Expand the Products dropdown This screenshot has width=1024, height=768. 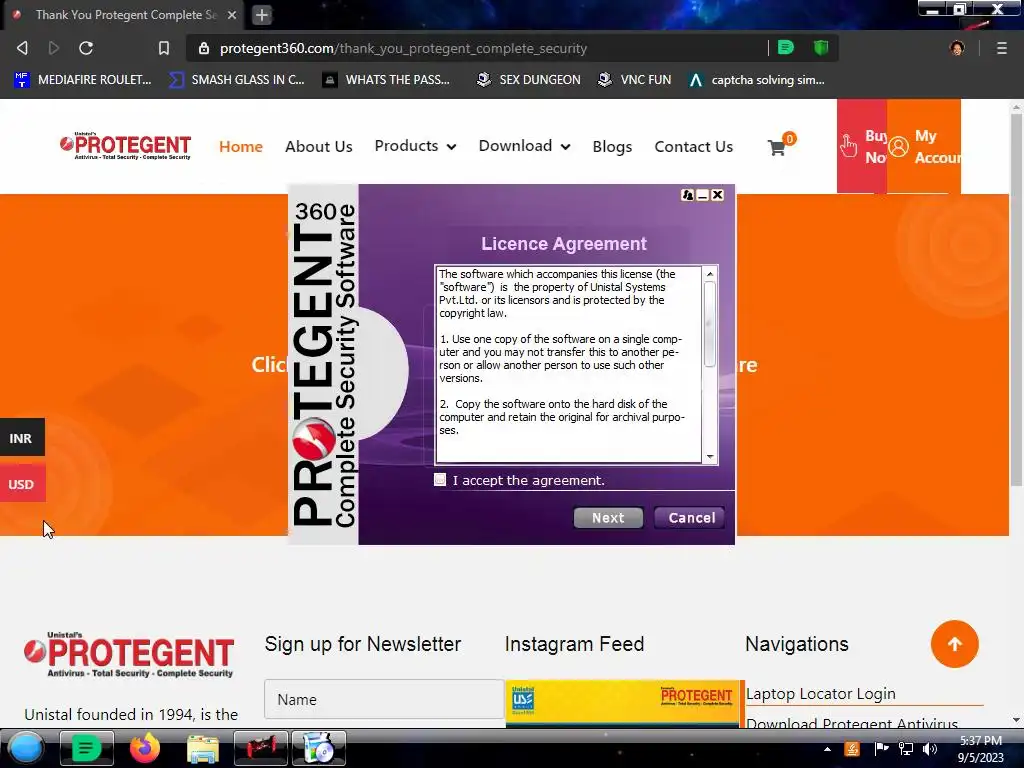(x=415, y=146)
